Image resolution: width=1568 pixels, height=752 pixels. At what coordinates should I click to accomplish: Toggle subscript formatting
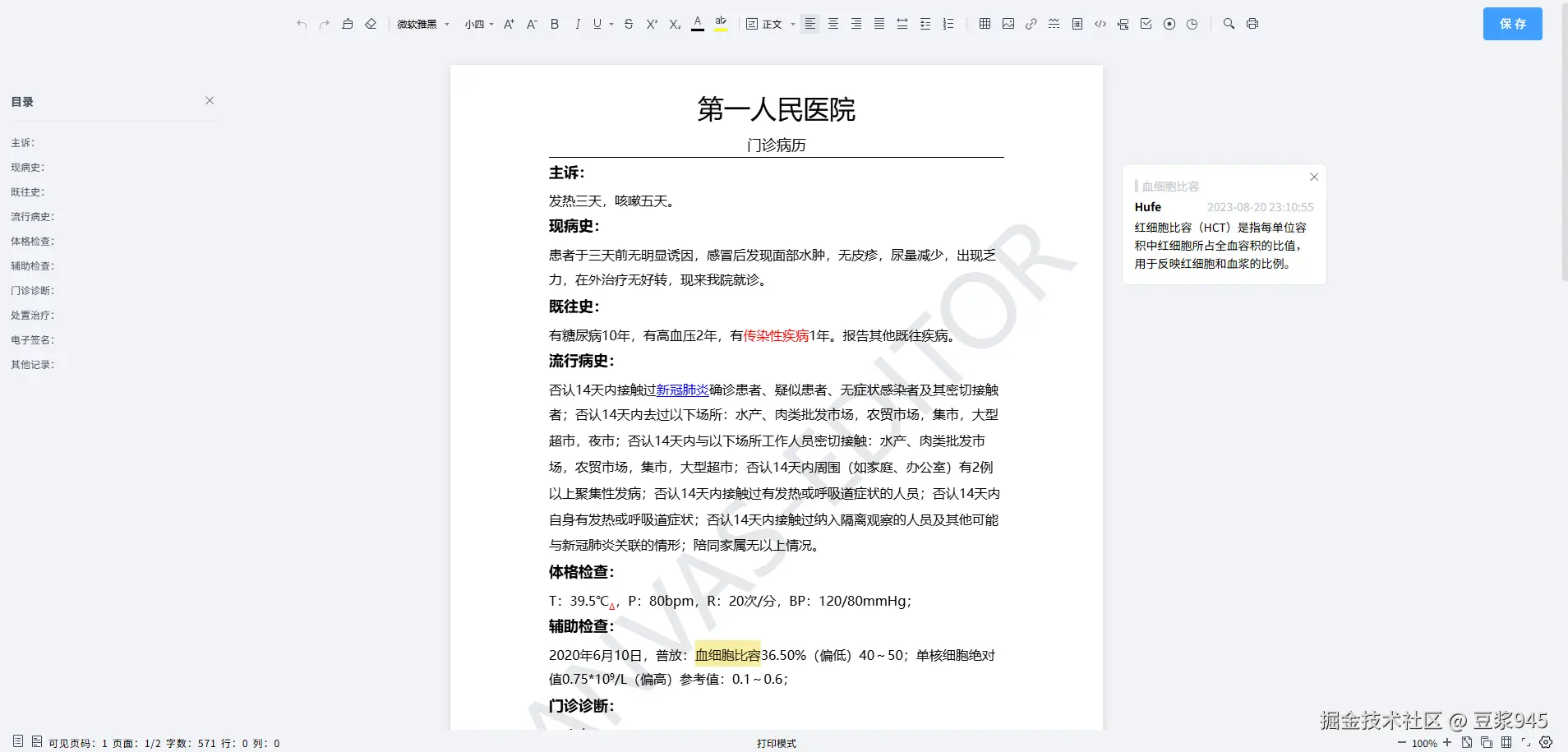(675, 25)
